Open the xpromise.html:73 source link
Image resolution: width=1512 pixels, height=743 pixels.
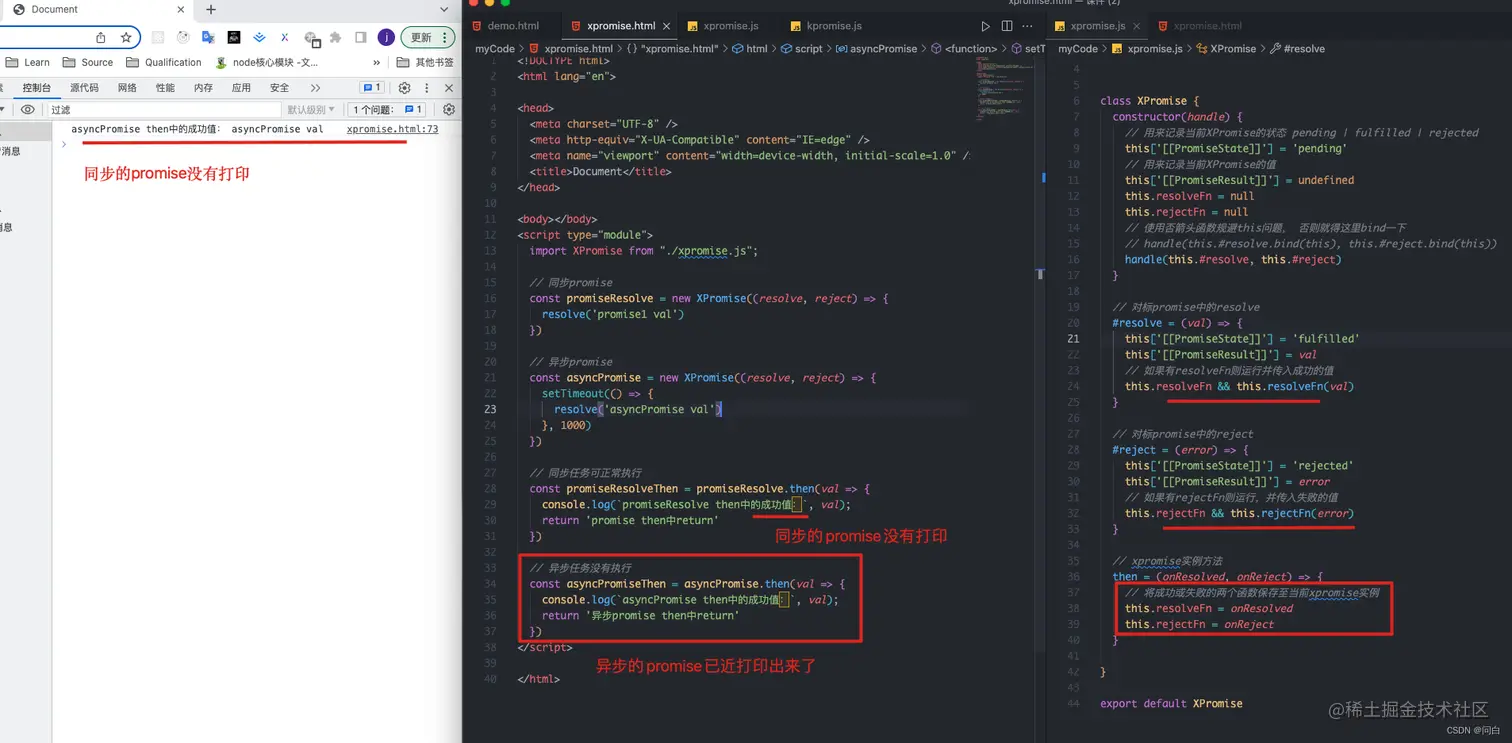[392, 129]
